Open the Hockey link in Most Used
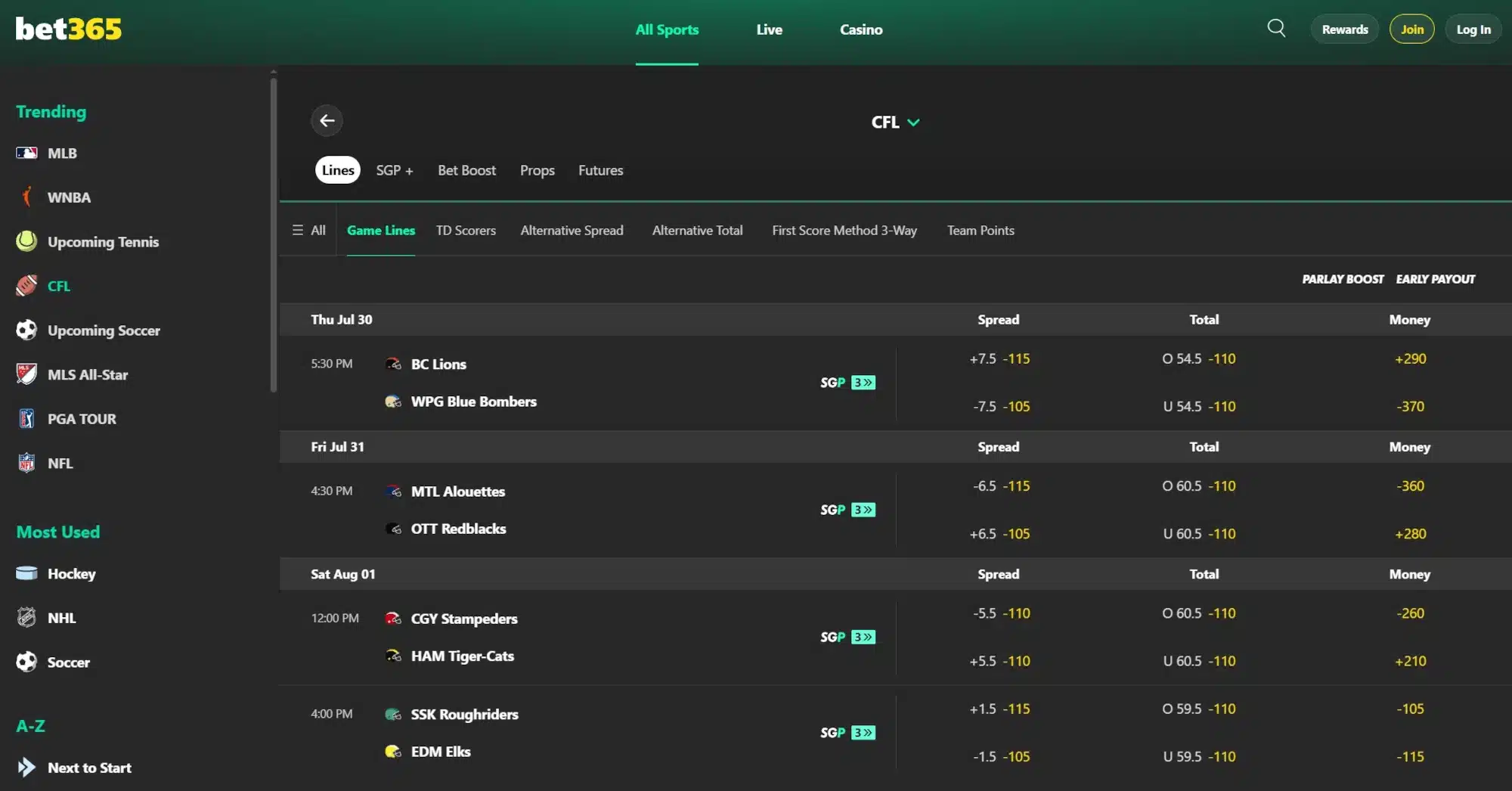Image resolution: width=1512 pixels, height=791 pixels. pos(71,573)
